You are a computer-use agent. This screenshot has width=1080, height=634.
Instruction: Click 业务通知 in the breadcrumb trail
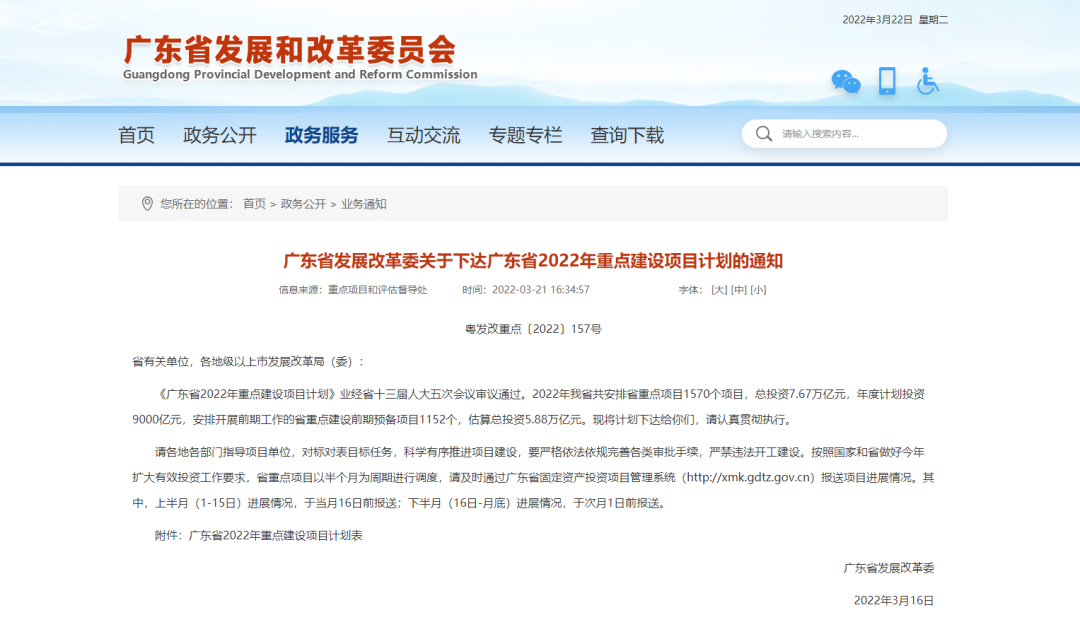[x=364, y=204]
